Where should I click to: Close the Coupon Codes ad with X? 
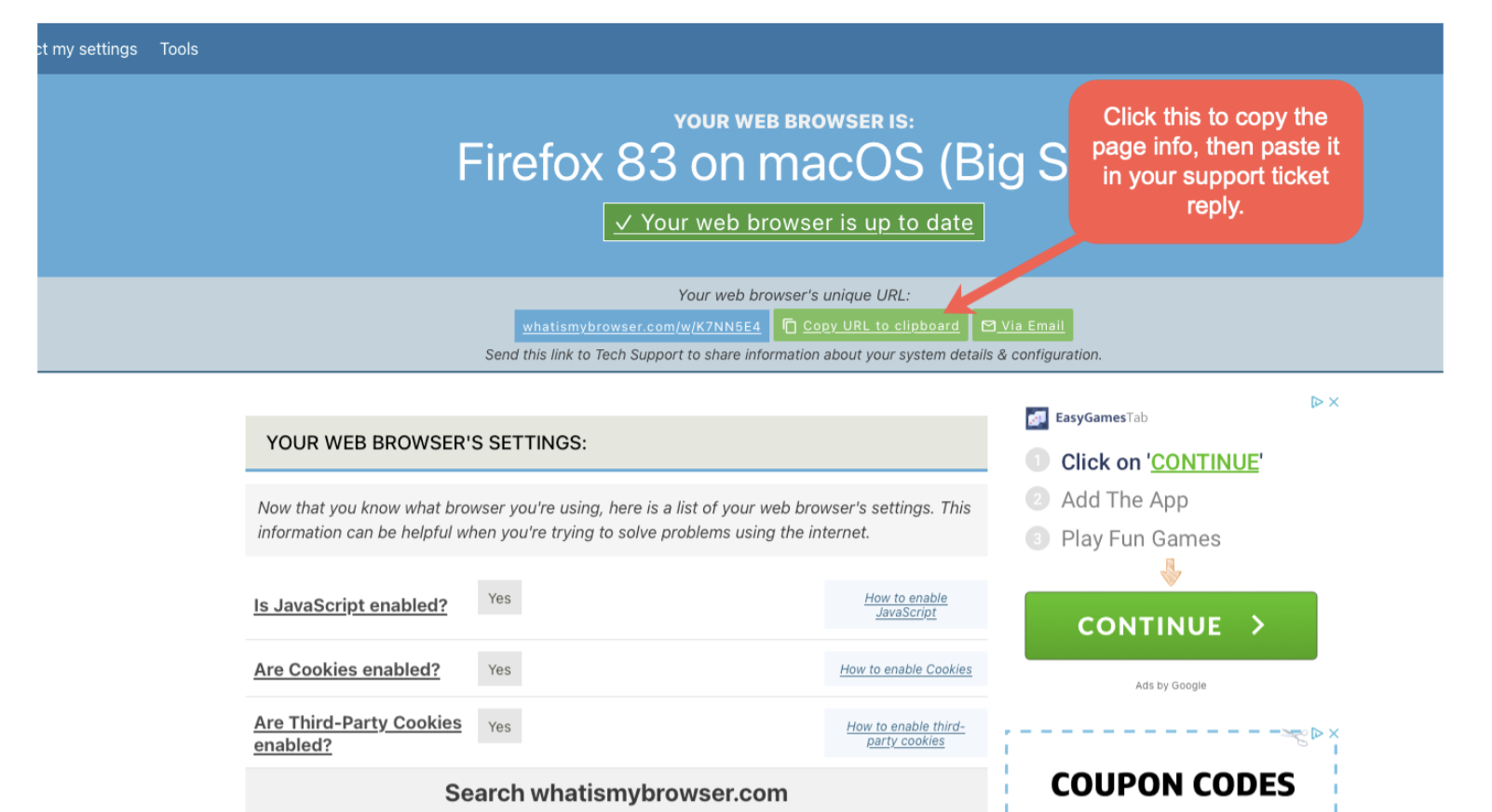click(1334, 734)
